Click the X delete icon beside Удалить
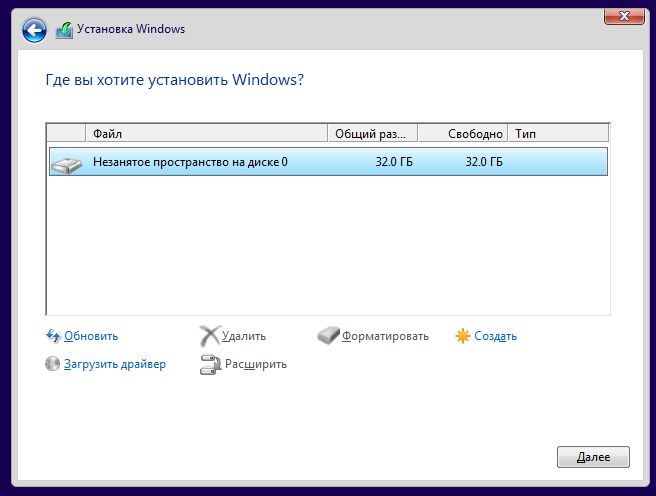Image resolution: width=656 pixels, height=496 pixels. [x=209, y=336]
